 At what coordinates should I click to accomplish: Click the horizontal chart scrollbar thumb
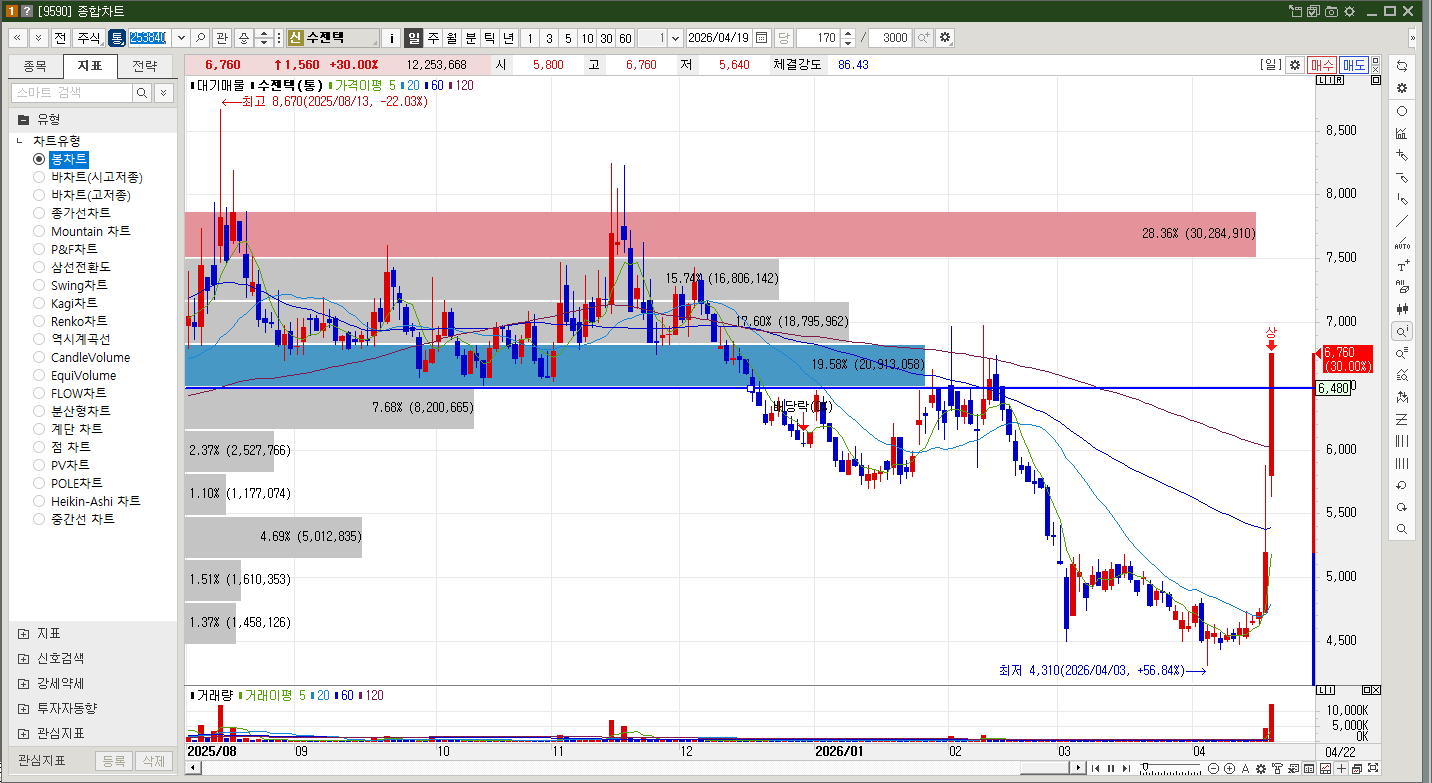[1044, 768]
